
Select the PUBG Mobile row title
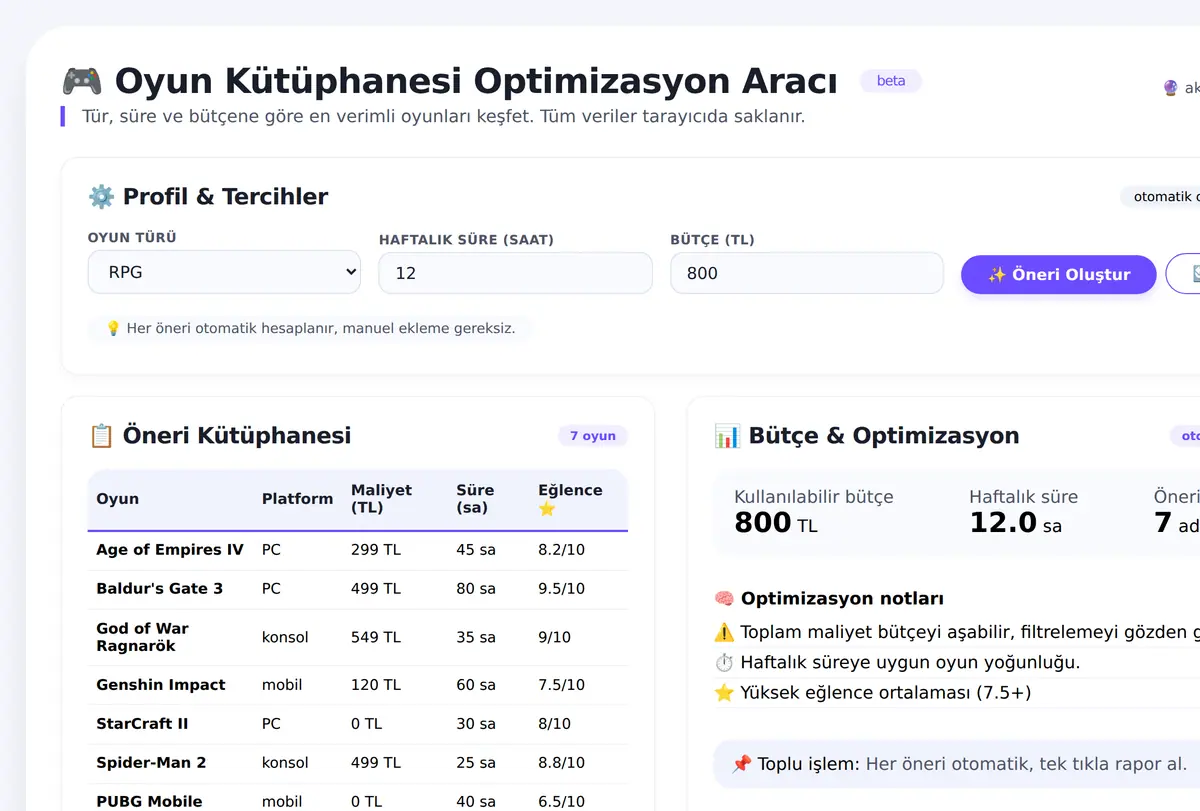(149, 802)
